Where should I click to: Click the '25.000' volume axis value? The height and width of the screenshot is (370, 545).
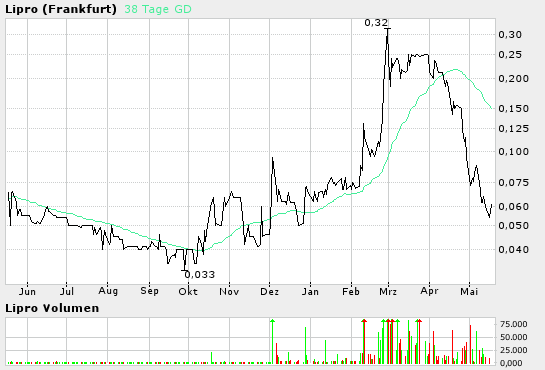(x=513, y=350)
